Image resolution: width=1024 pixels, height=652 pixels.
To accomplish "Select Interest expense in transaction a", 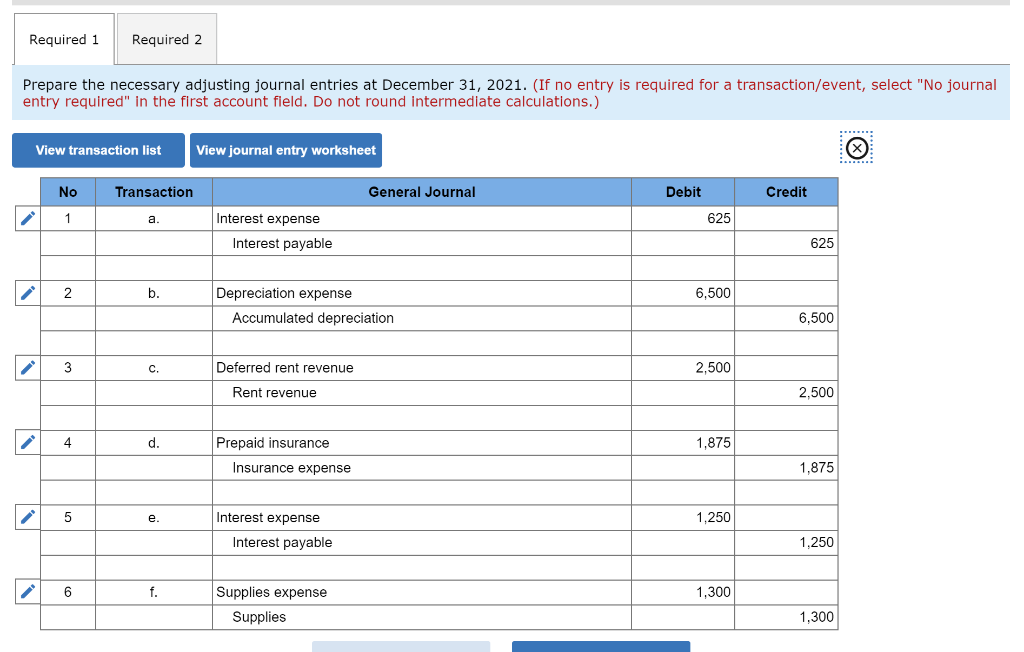I will tap(422, 218).
